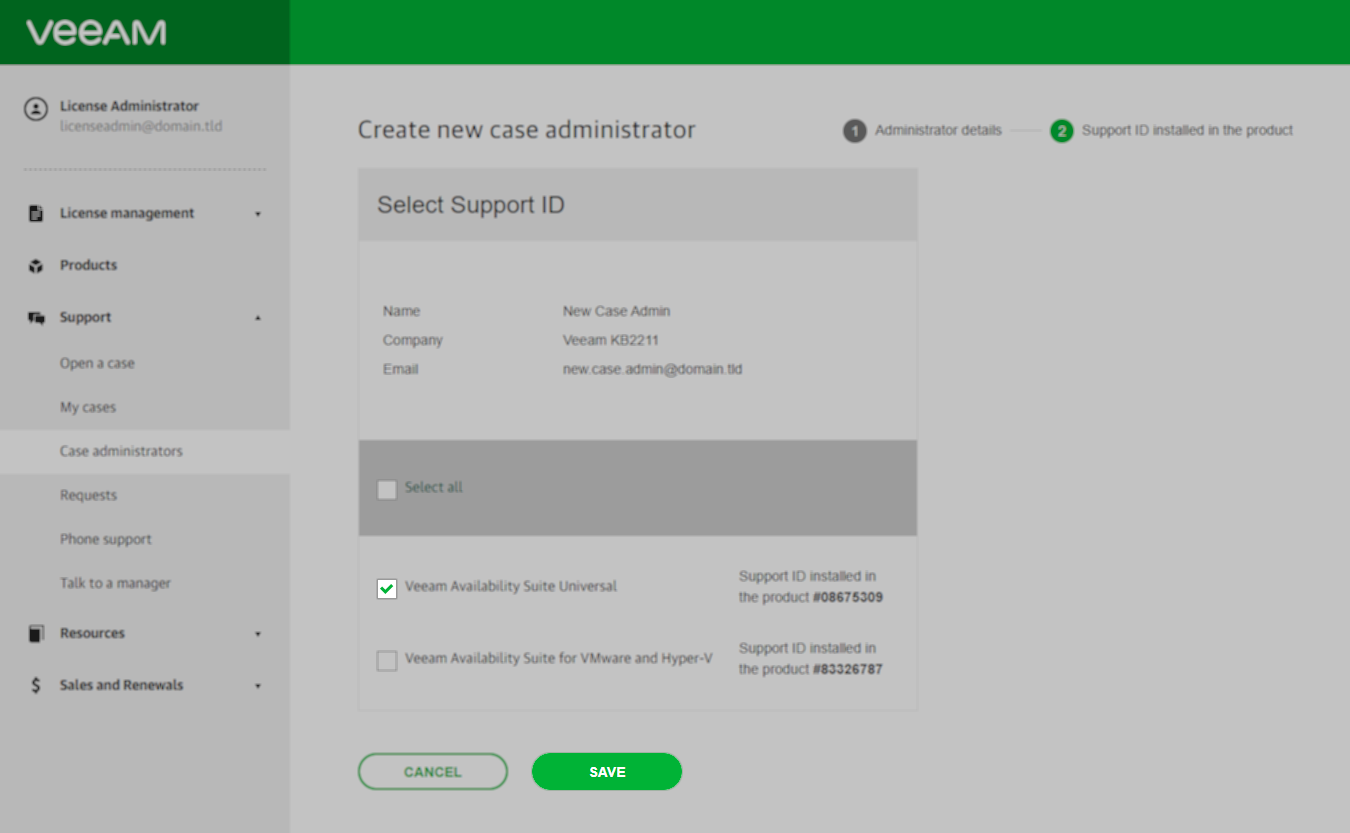The height and width of the screenshot is (833, 1350).
Task: Click the License Administrator name
Action: point(129,106)
